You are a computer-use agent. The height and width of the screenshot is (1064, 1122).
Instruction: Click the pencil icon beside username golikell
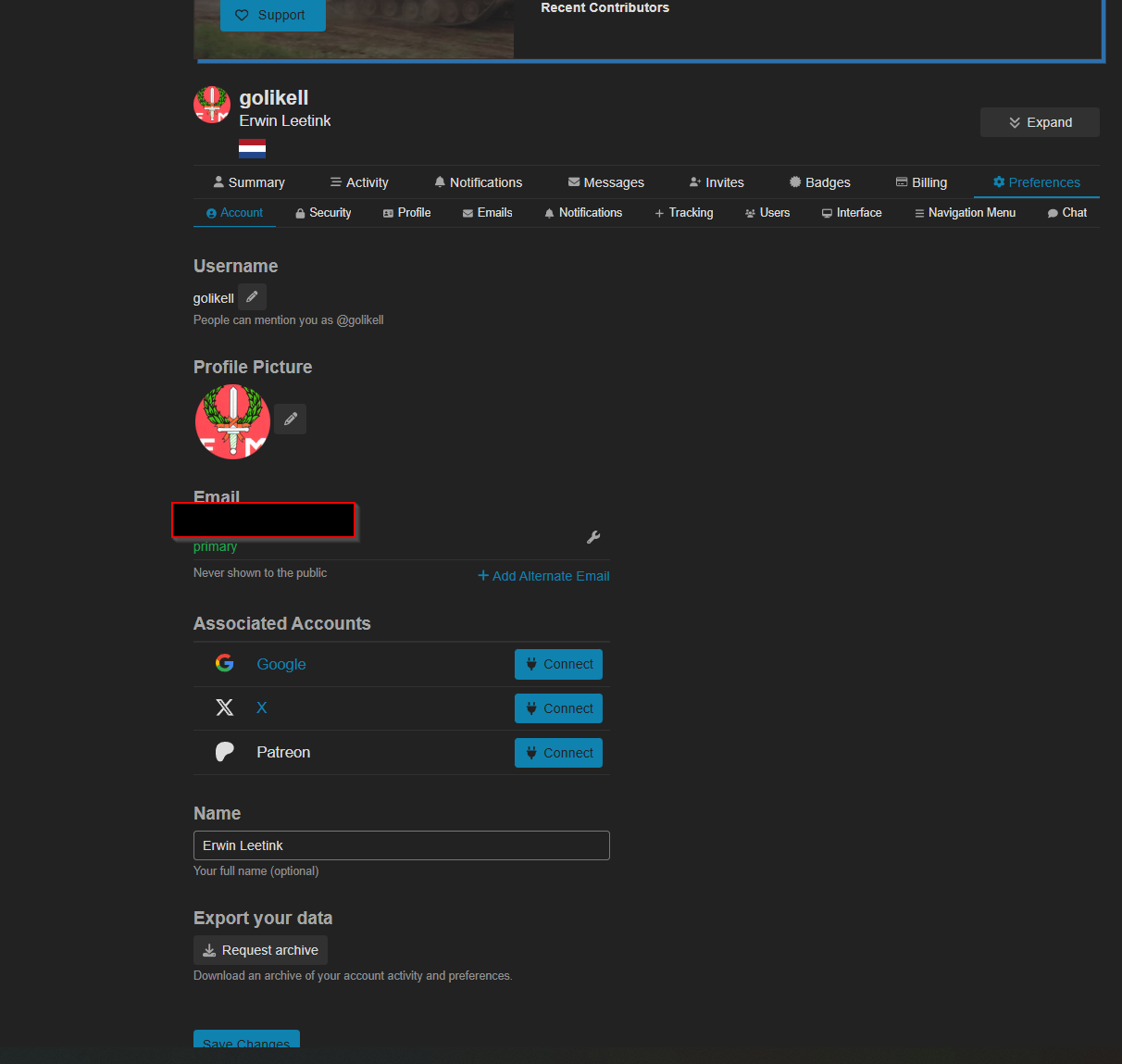tap(252, 297)
